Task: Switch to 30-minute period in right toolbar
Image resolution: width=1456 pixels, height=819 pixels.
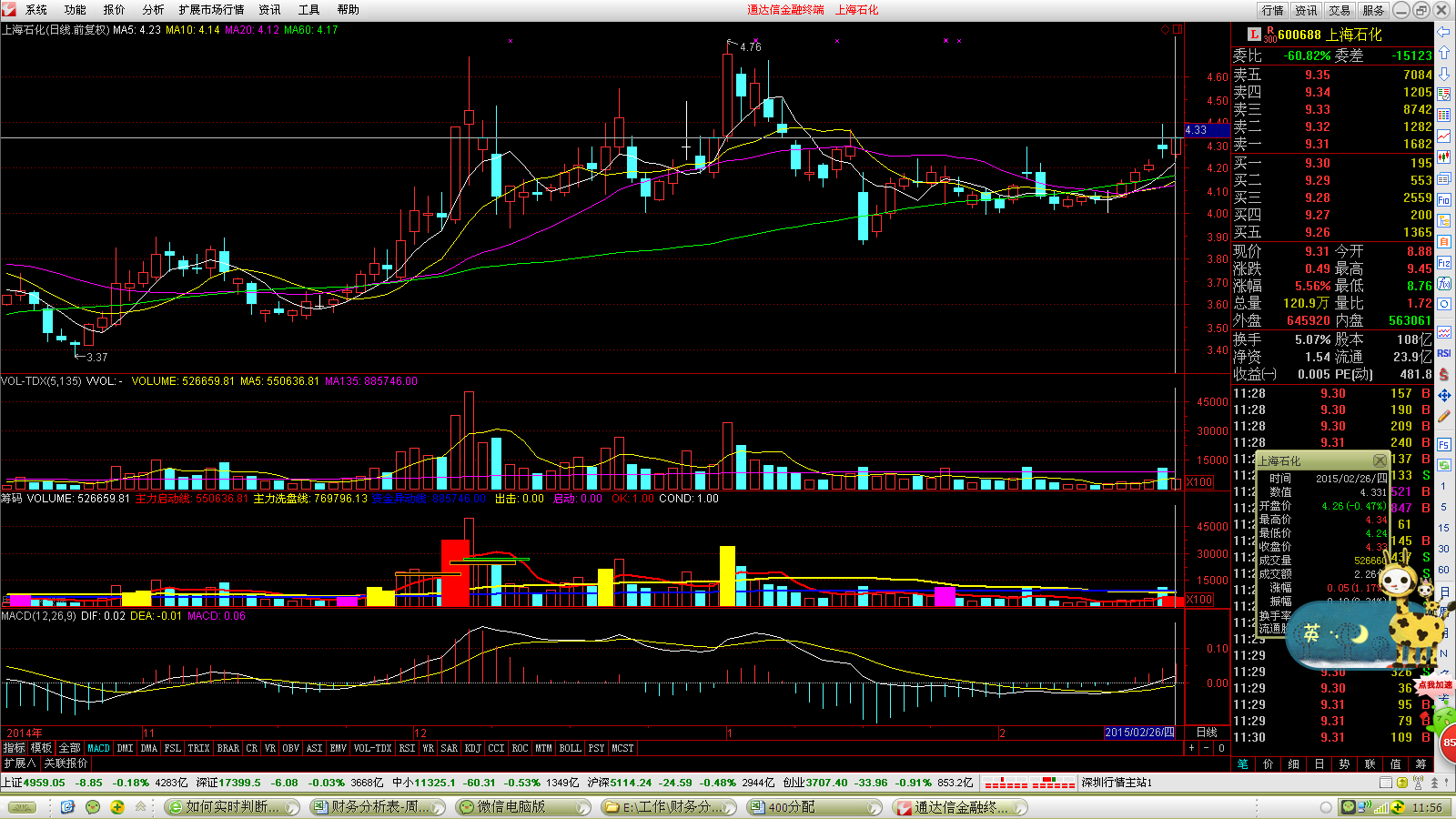Action: 1444,549
